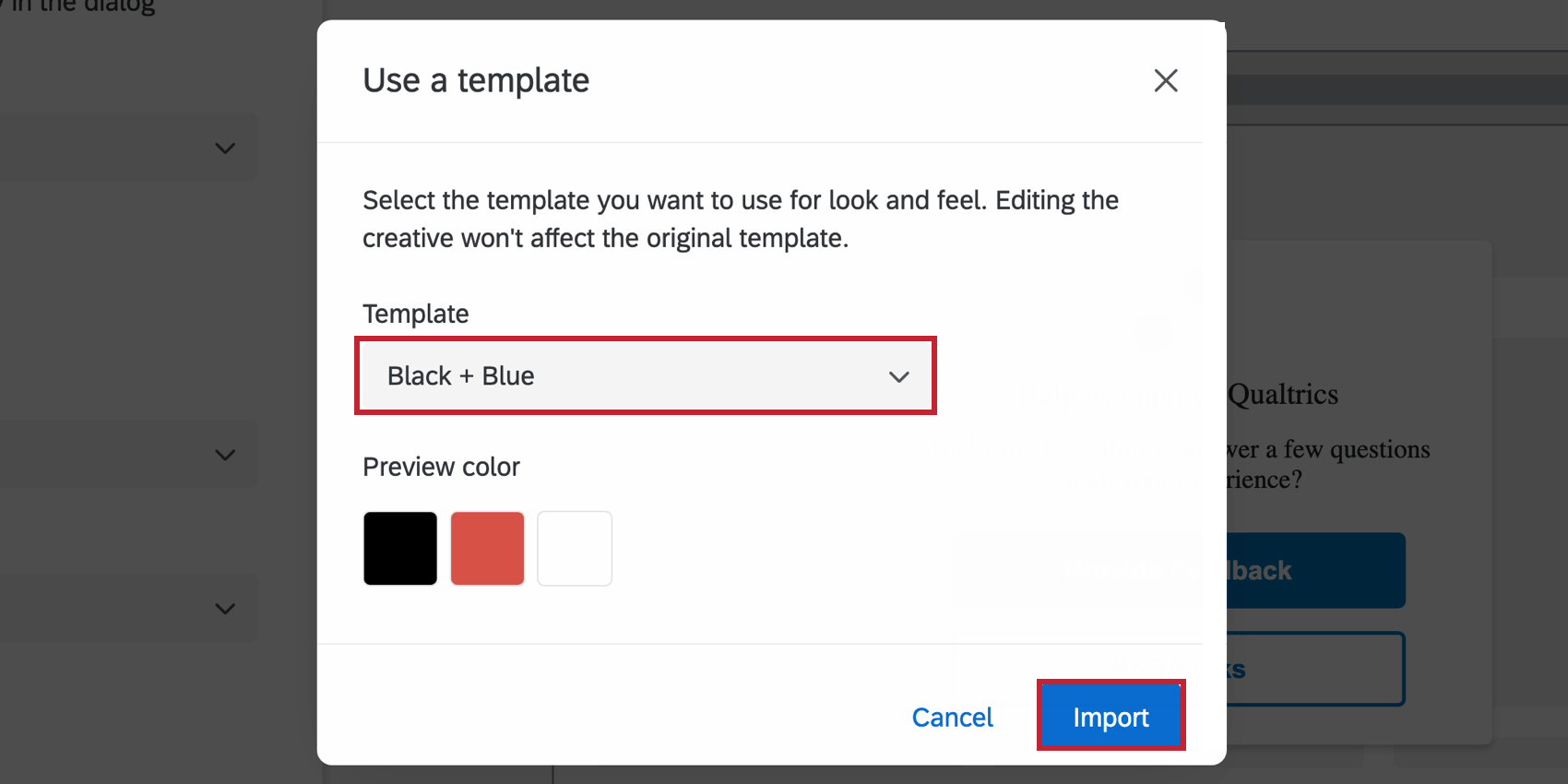Click the dropdown arrow in the top left field
Image resolution: width=1568 pixels, height=784 pixels.
224,148
